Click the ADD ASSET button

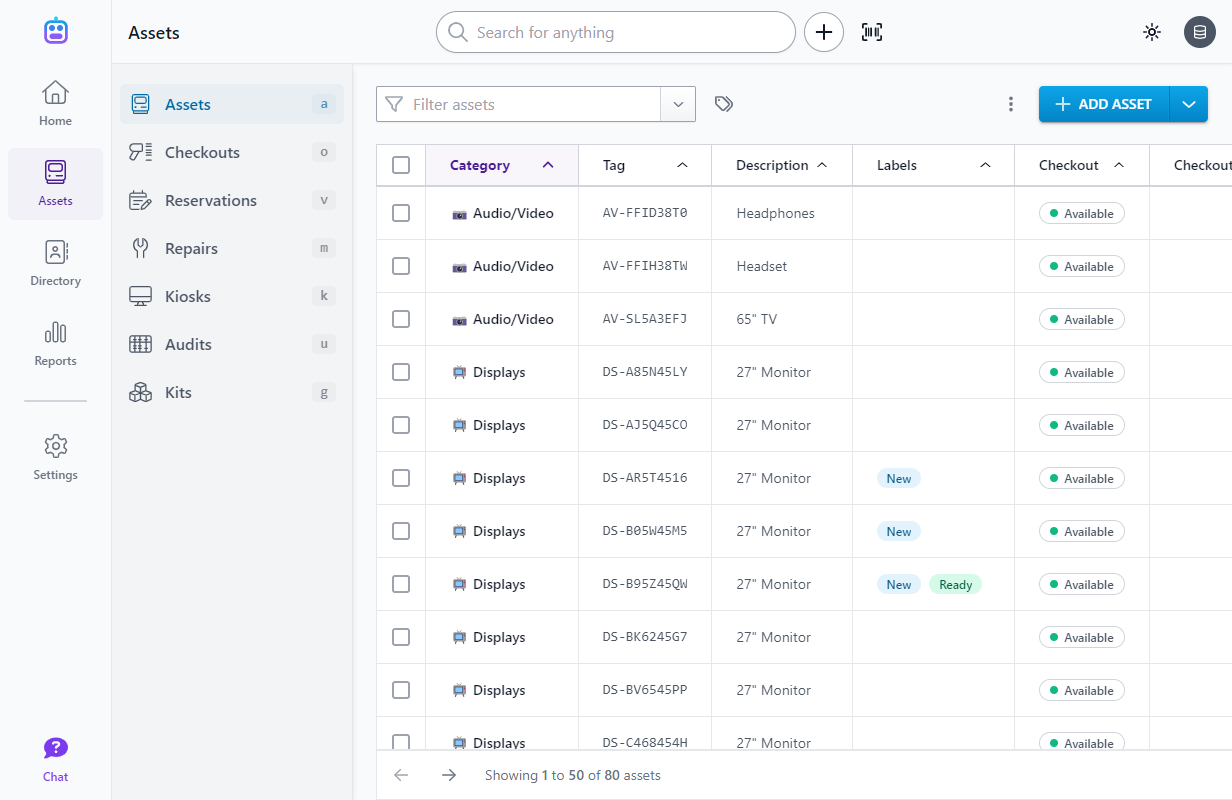(x=1103, y=103)
